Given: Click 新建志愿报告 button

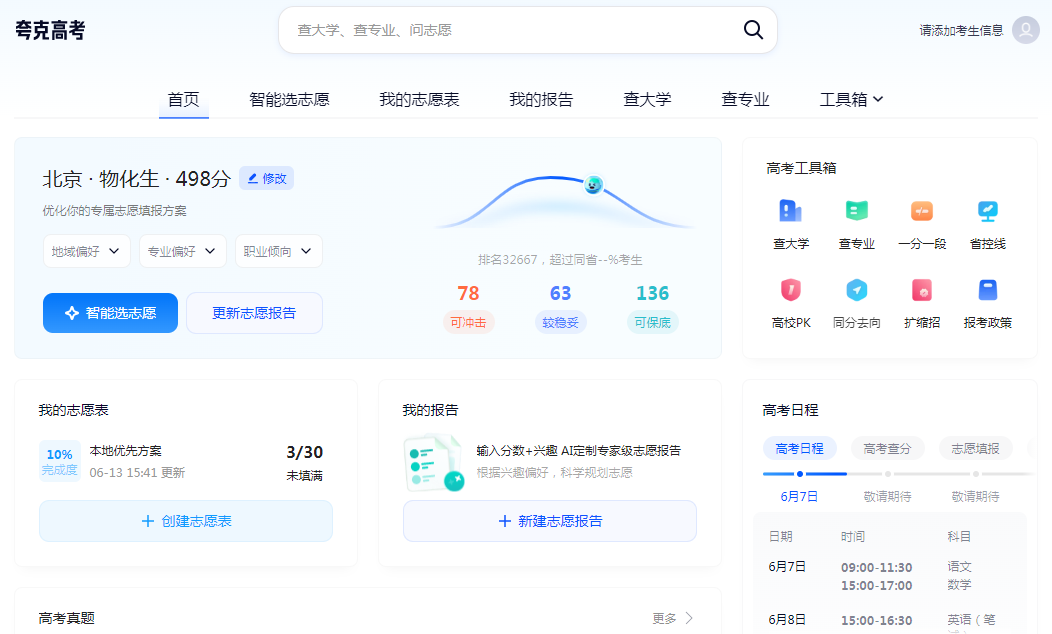Looking at the screenshot, I should tap(549, 521).
